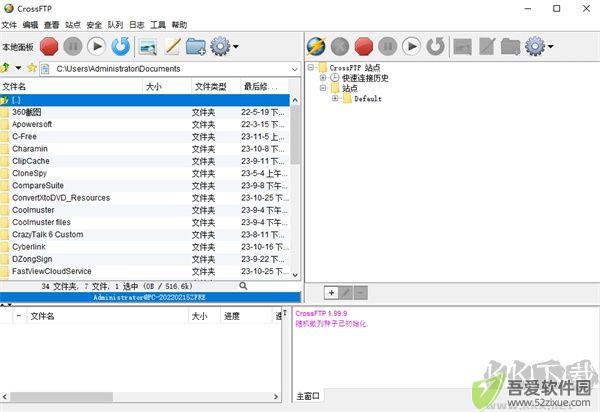Select the CompareSuite folder
The width and height of the screenshot is (600, 412).
[145, 186]
